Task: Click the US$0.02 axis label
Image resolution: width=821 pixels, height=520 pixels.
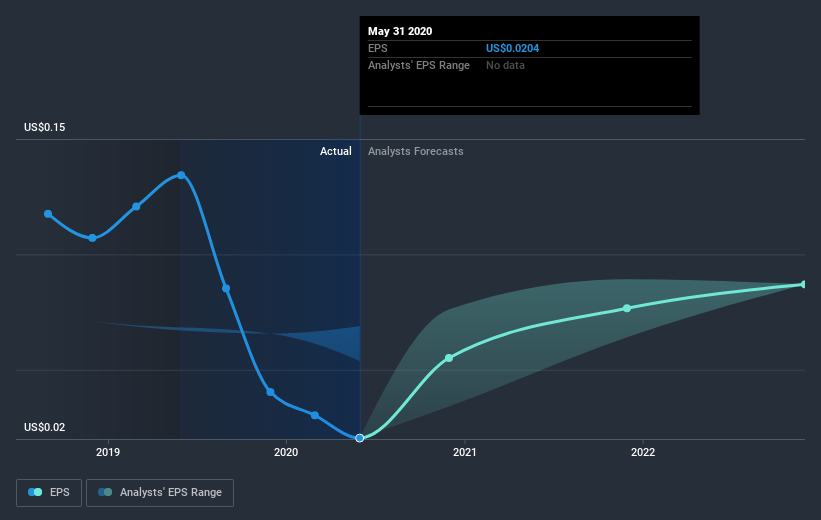Action: [45, 427]
